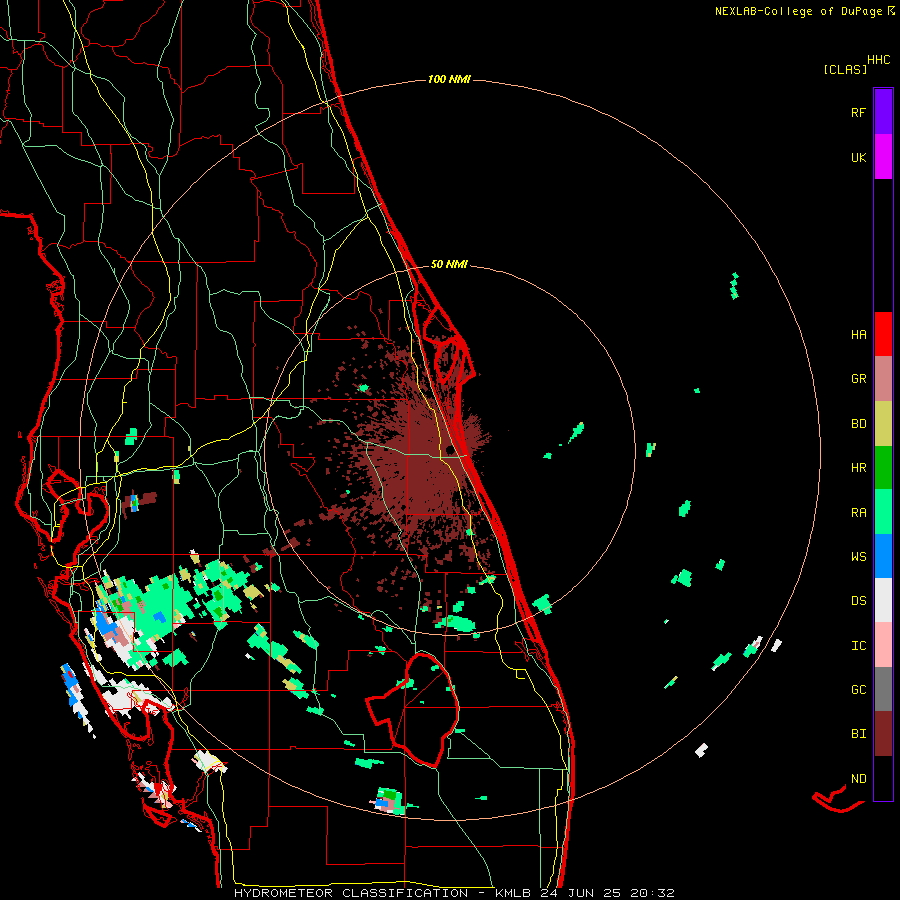Click the ND black legend swatch
Viewport: 900px width, 900px height.
tap(883, 778)
